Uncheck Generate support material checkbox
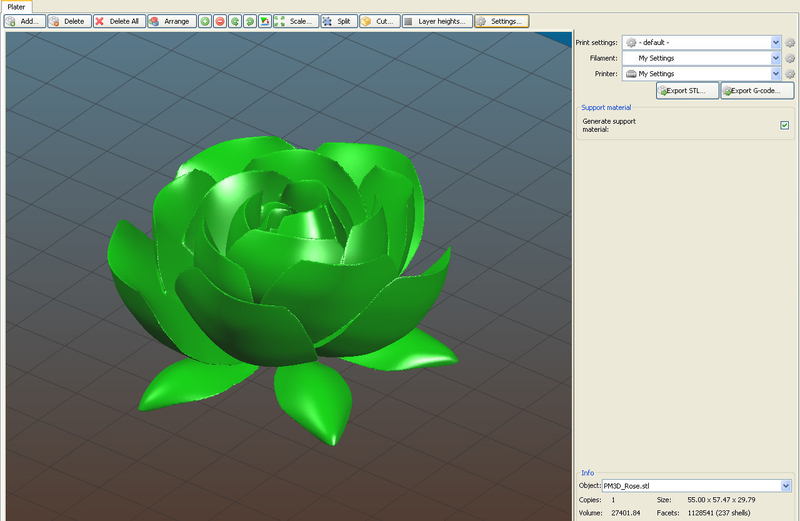Screen dimensions: 800x521 (x=785, y=125)
